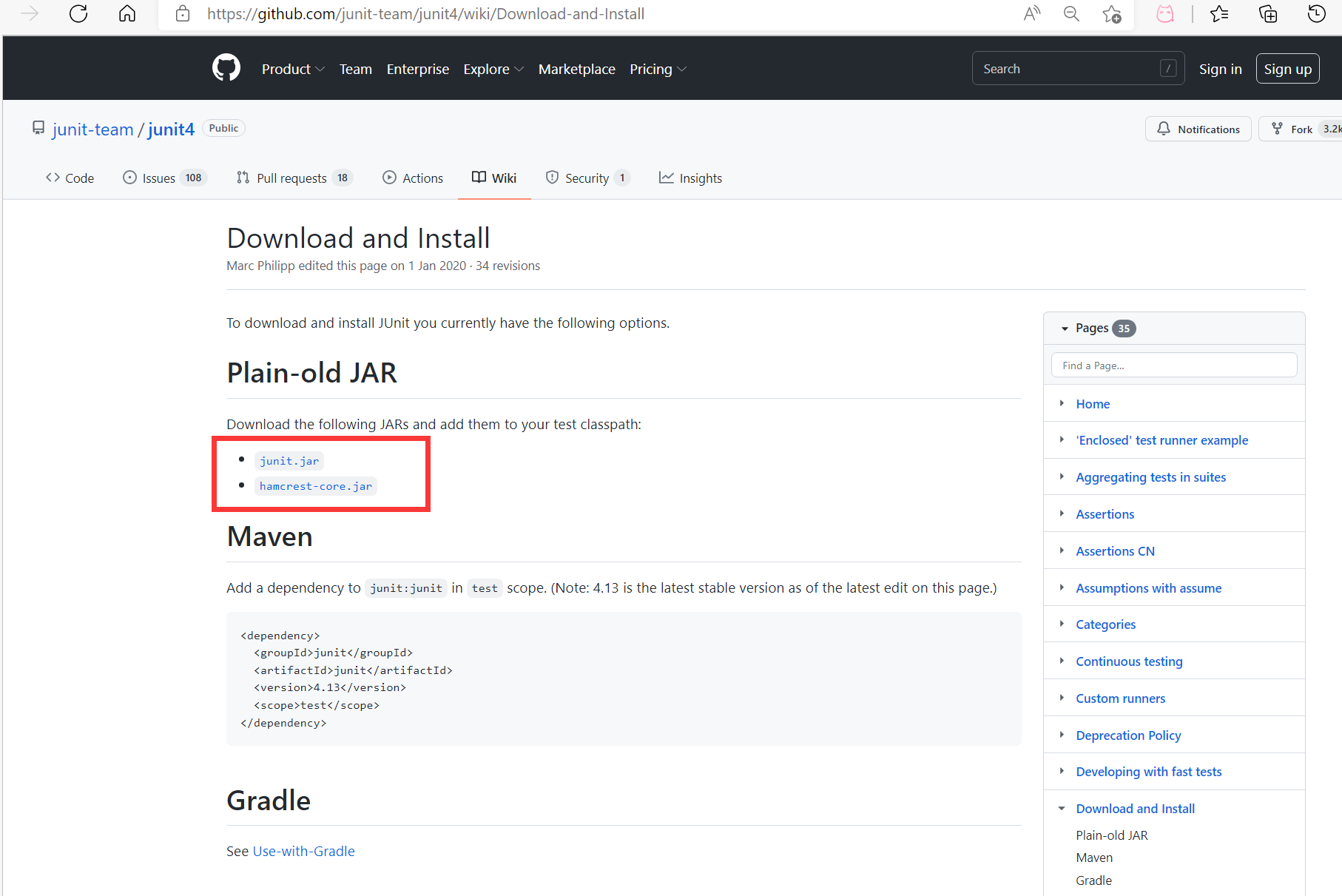Open Developing with fast tests page

coord(1148,772)
